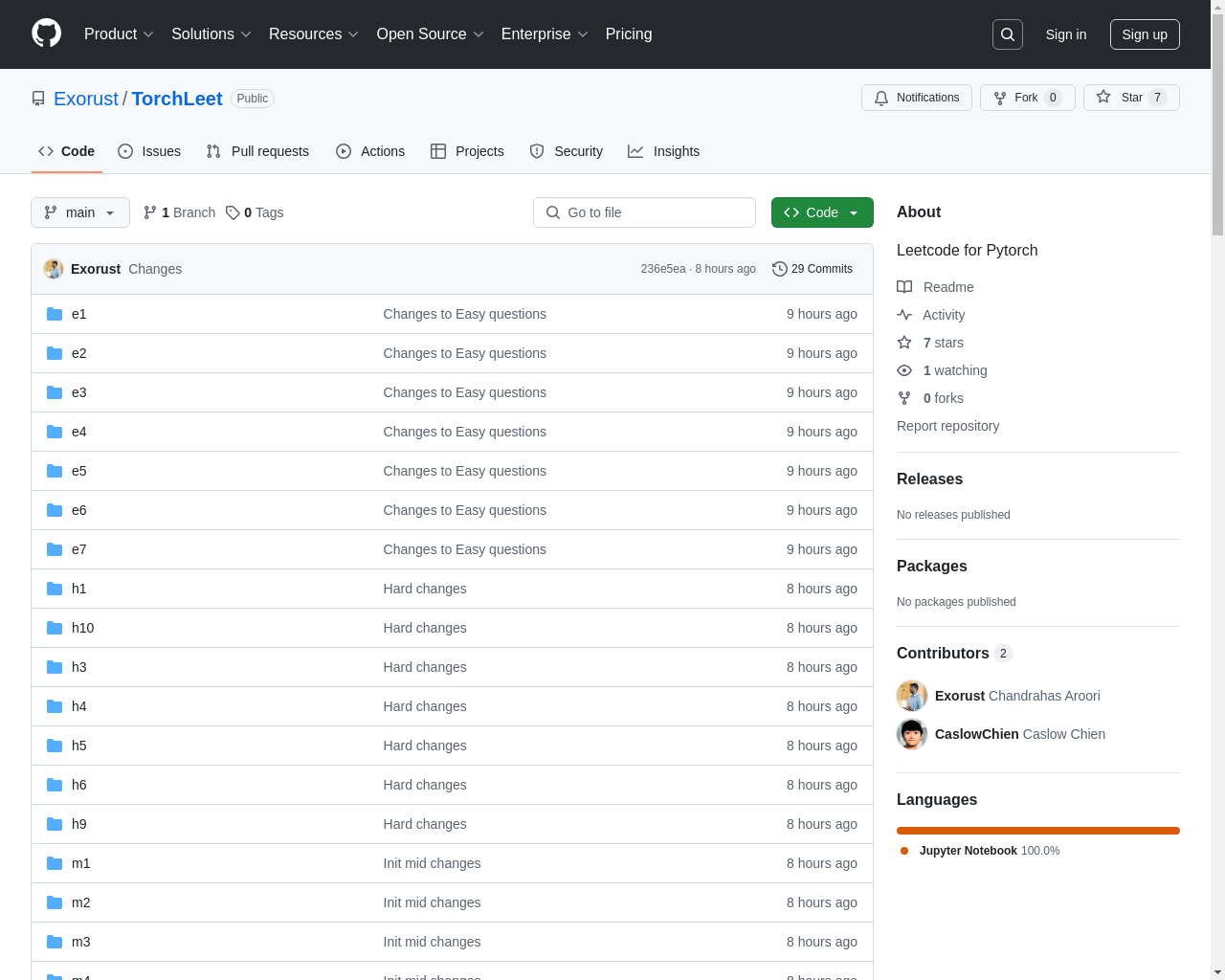Expand the Enterprise menu

point(545,34)
